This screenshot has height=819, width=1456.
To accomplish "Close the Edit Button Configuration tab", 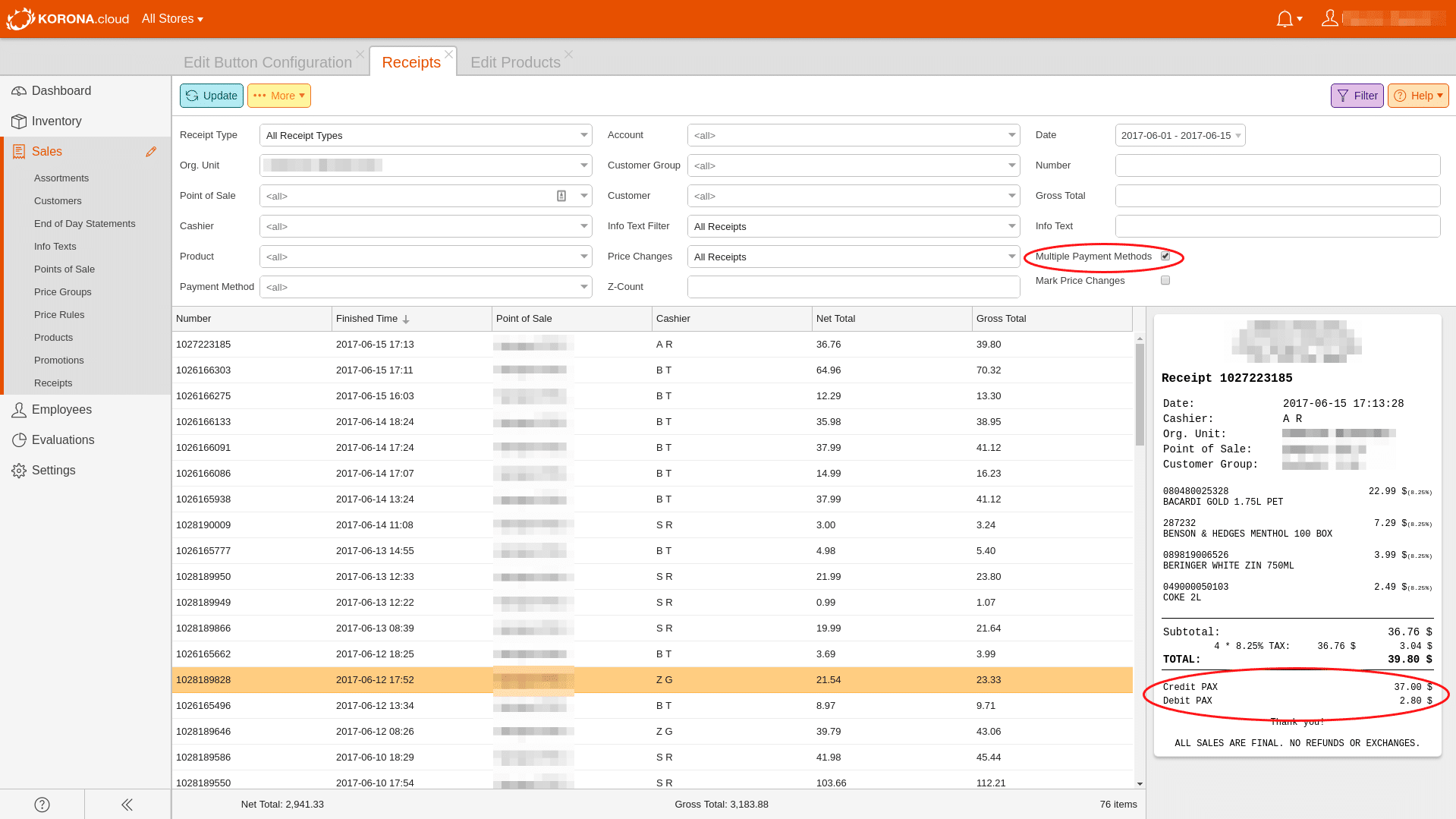I will pos(360,55).
